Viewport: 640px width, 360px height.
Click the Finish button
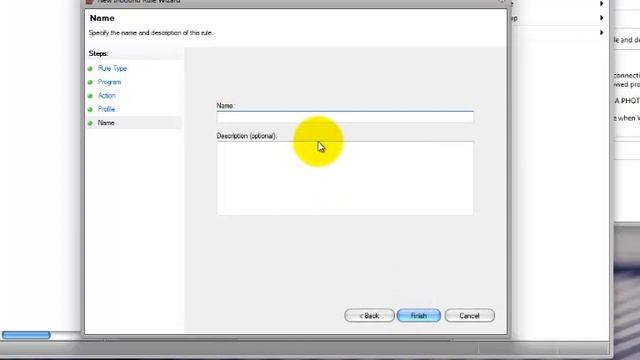click(419, 316)
